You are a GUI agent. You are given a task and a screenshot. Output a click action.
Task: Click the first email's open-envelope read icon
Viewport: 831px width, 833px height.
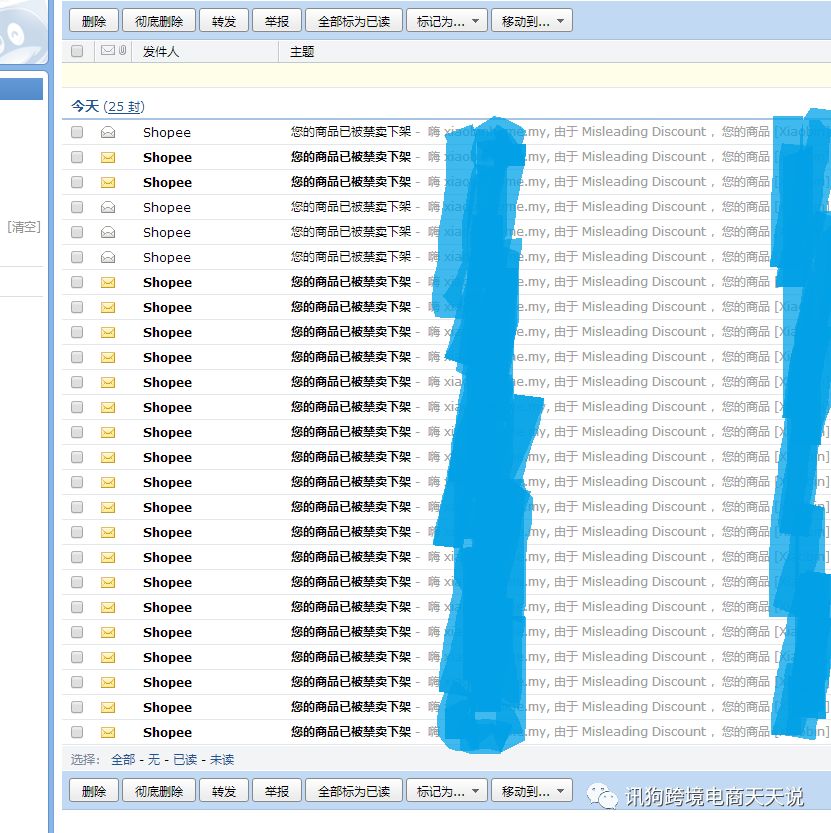click(x=108, y=132)
